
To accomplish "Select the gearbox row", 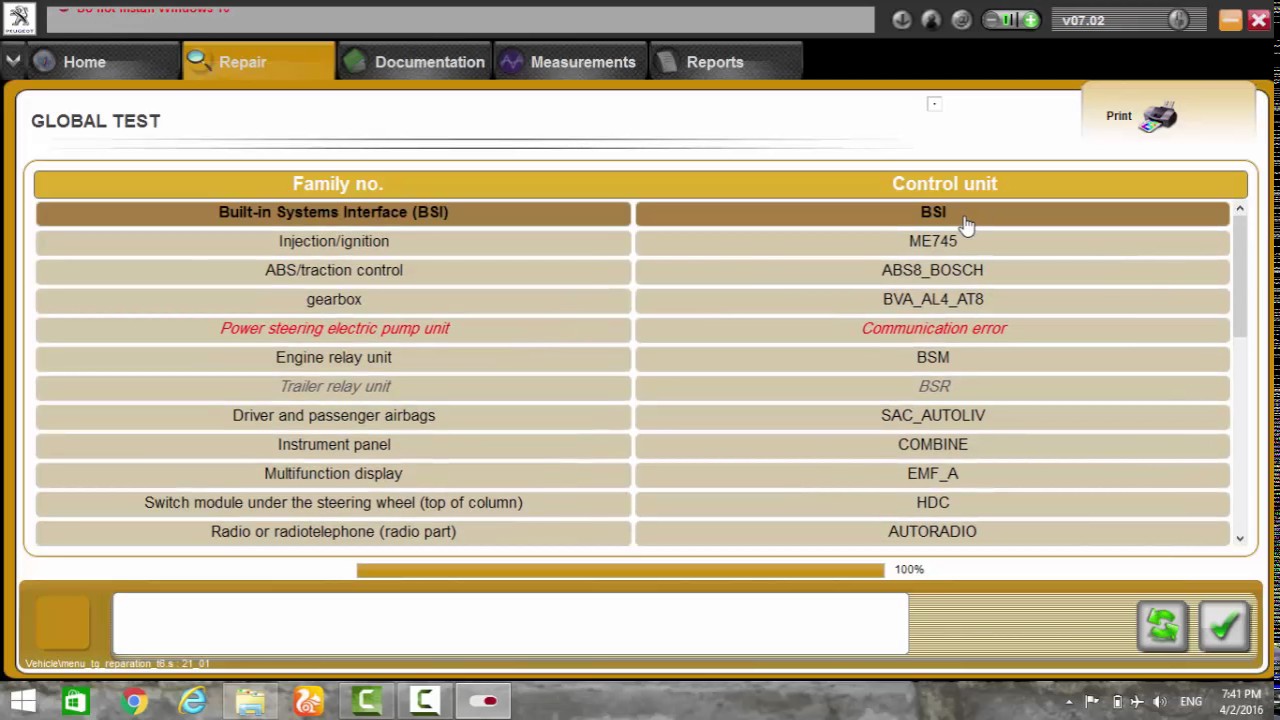I will [x=333, y=299].
